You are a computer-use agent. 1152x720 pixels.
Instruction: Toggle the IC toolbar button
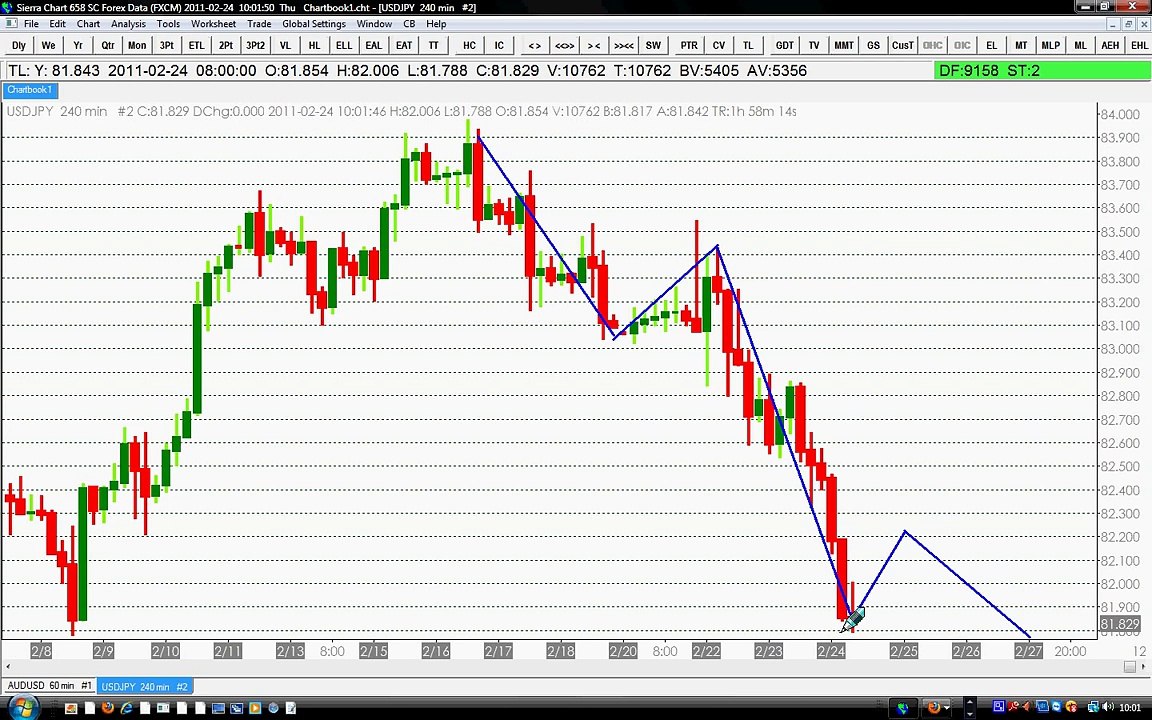pos(499,46)
